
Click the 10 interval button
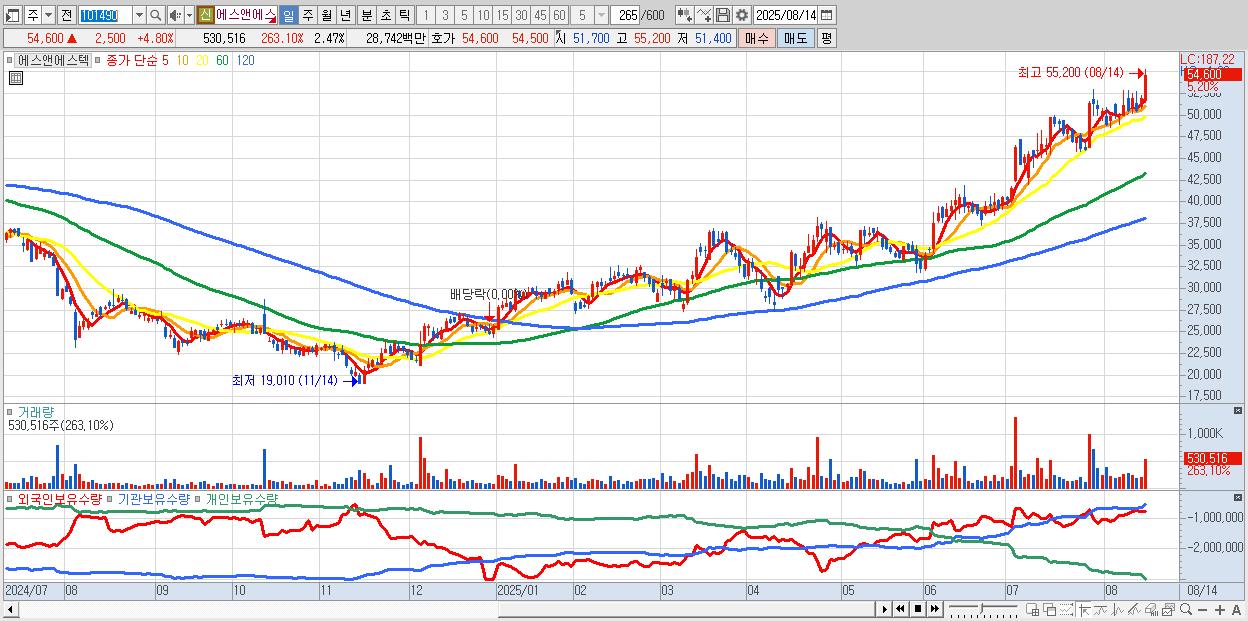(x=483, y=15)
